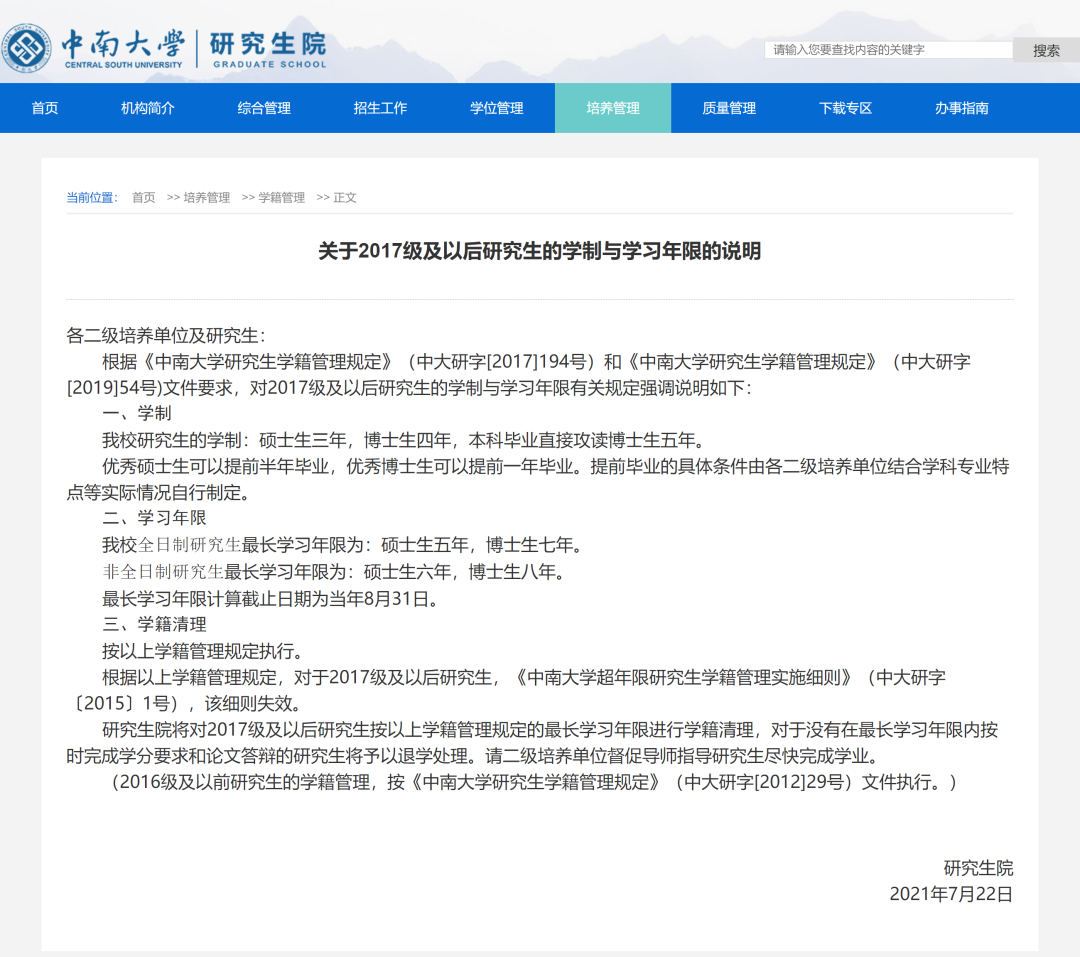The image size is (1080, 957).
Task: Go to 下载专区 downloads section
Action: 845,108
